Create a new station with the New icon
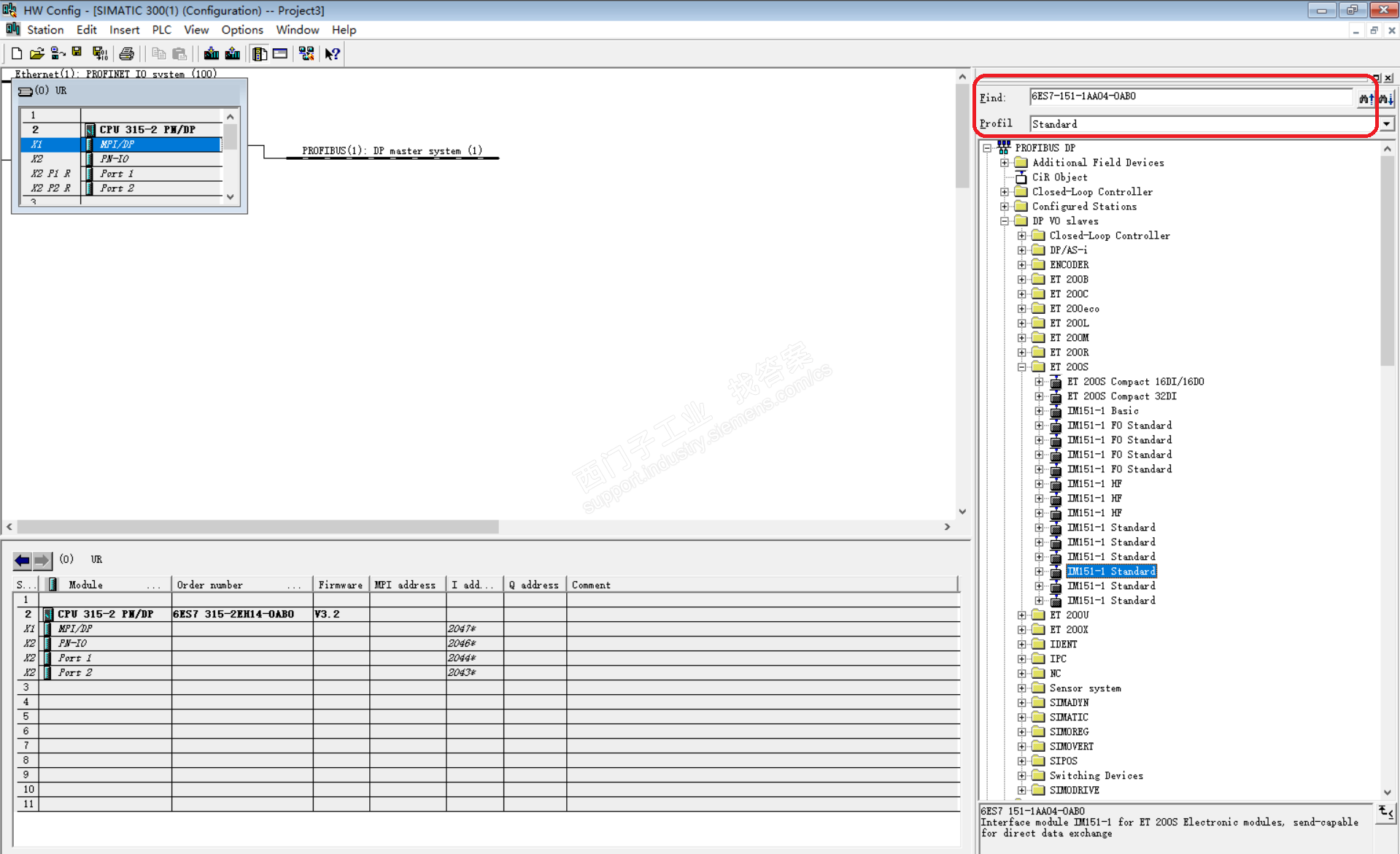Image resolution: width=1400 pixels, height=854 pixels. (x=16, y=53)
